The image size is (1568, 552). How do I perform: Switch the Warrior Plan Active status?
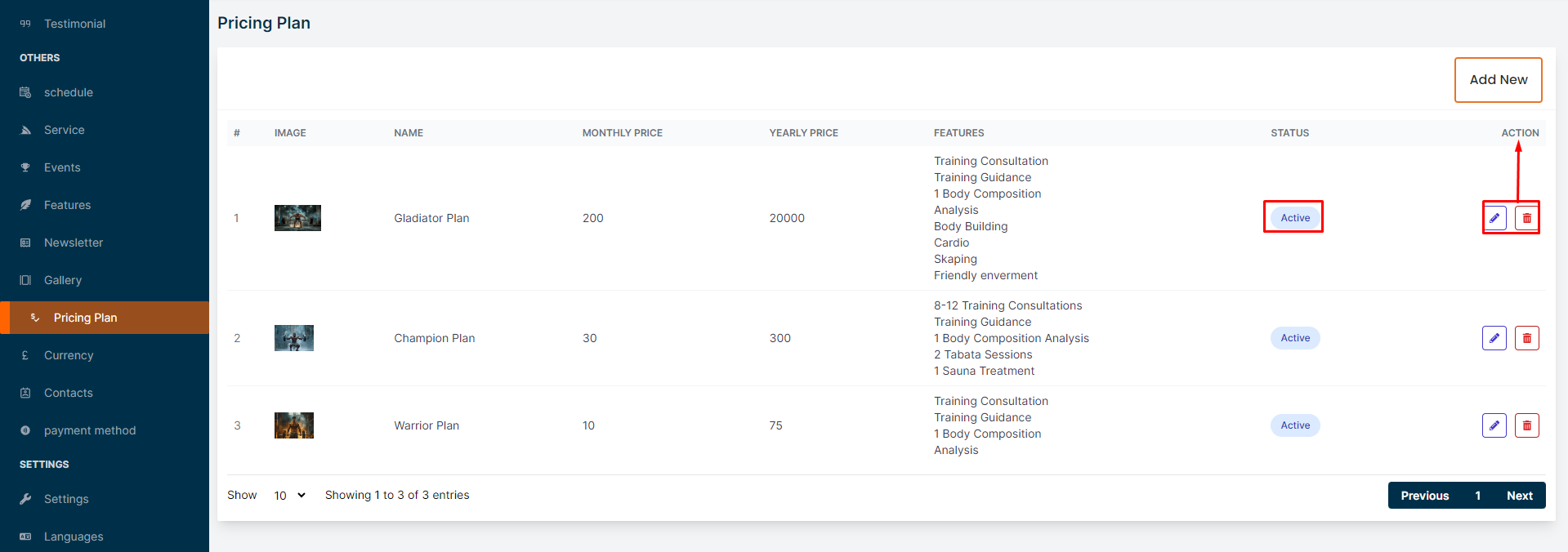click(1294, 425)
